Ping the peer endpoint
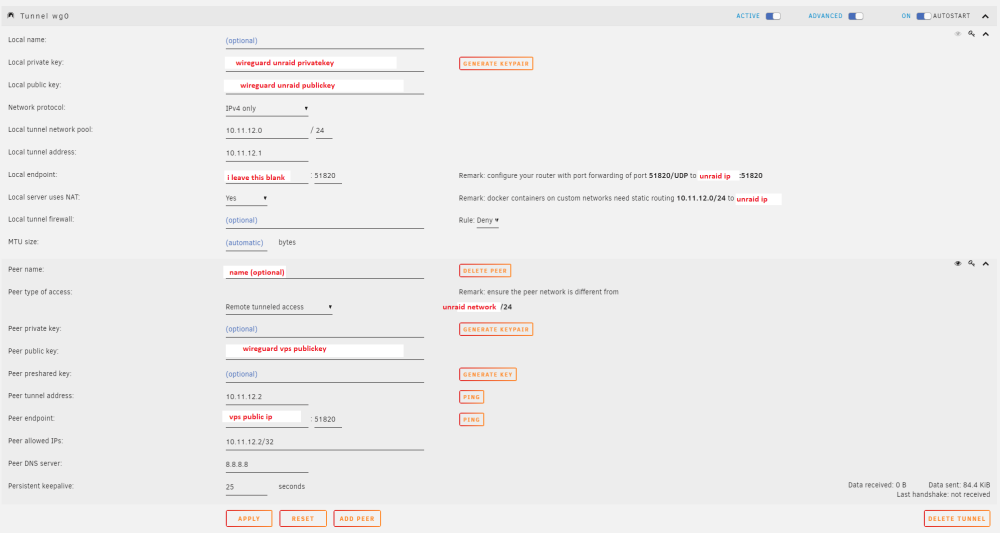1000x533 pixels. (471, 420)
